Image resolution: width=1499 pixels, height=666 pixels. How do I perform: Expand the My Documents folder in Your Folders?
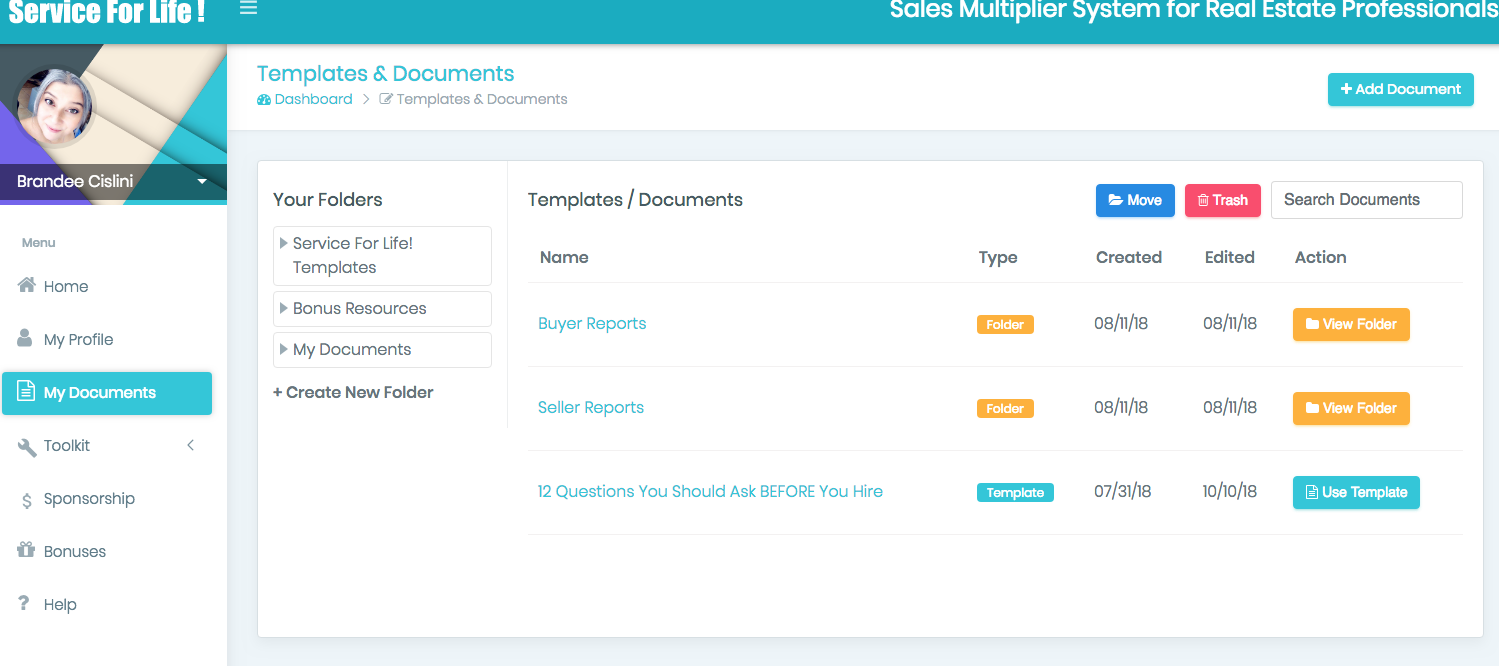[284, 349]
